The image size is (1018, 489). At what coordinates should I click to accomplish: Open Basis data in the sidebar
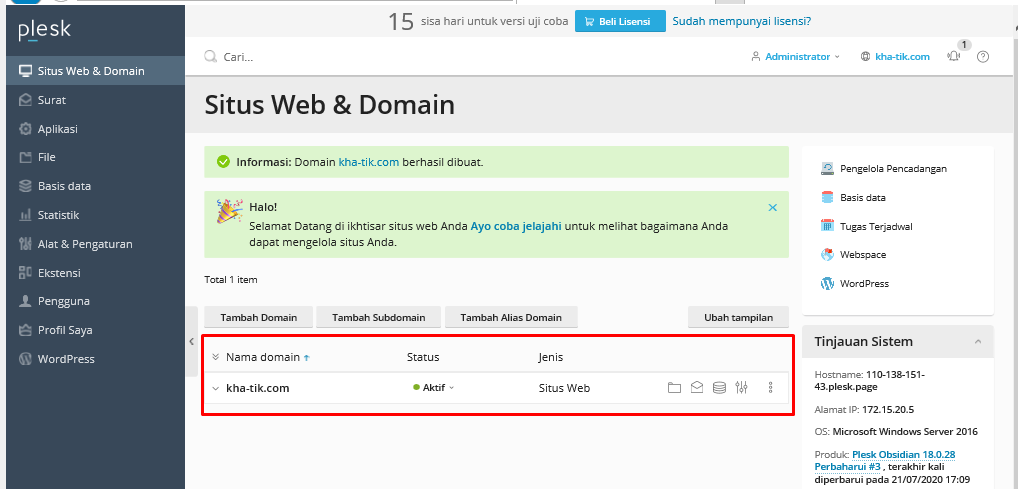[x=95, y=186]
